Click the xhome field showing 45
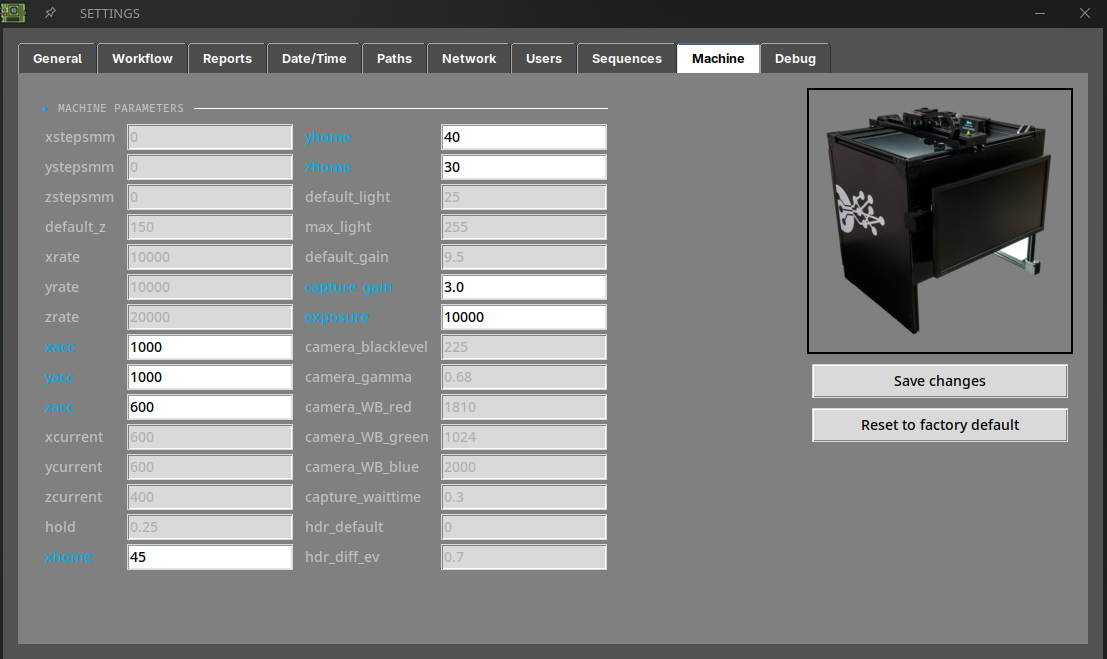Screen dimensions: 1107x659 pyautogui.click(x=210, y=557)
